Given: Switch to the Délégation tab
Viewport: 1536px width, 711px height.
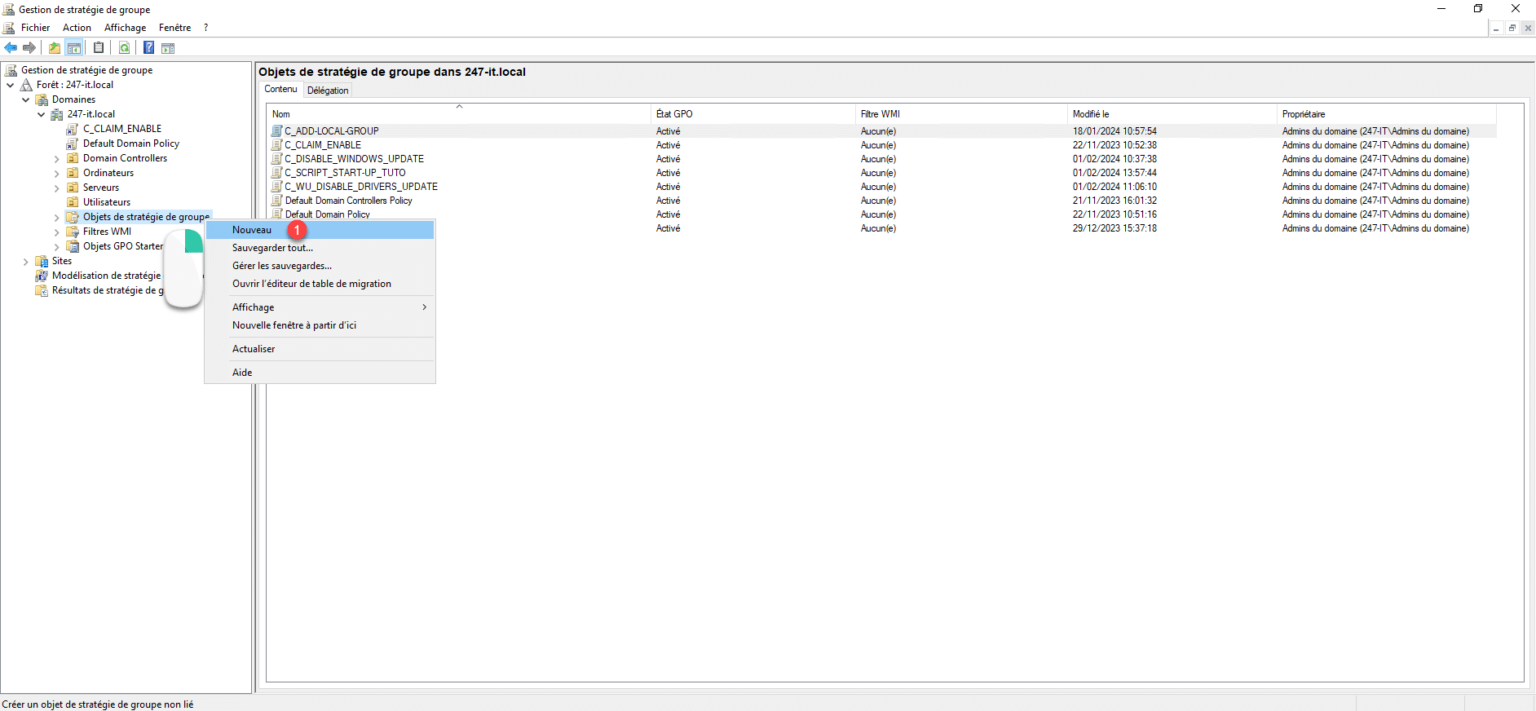Looking at the screenshot, I should click(x=327, y=89).
